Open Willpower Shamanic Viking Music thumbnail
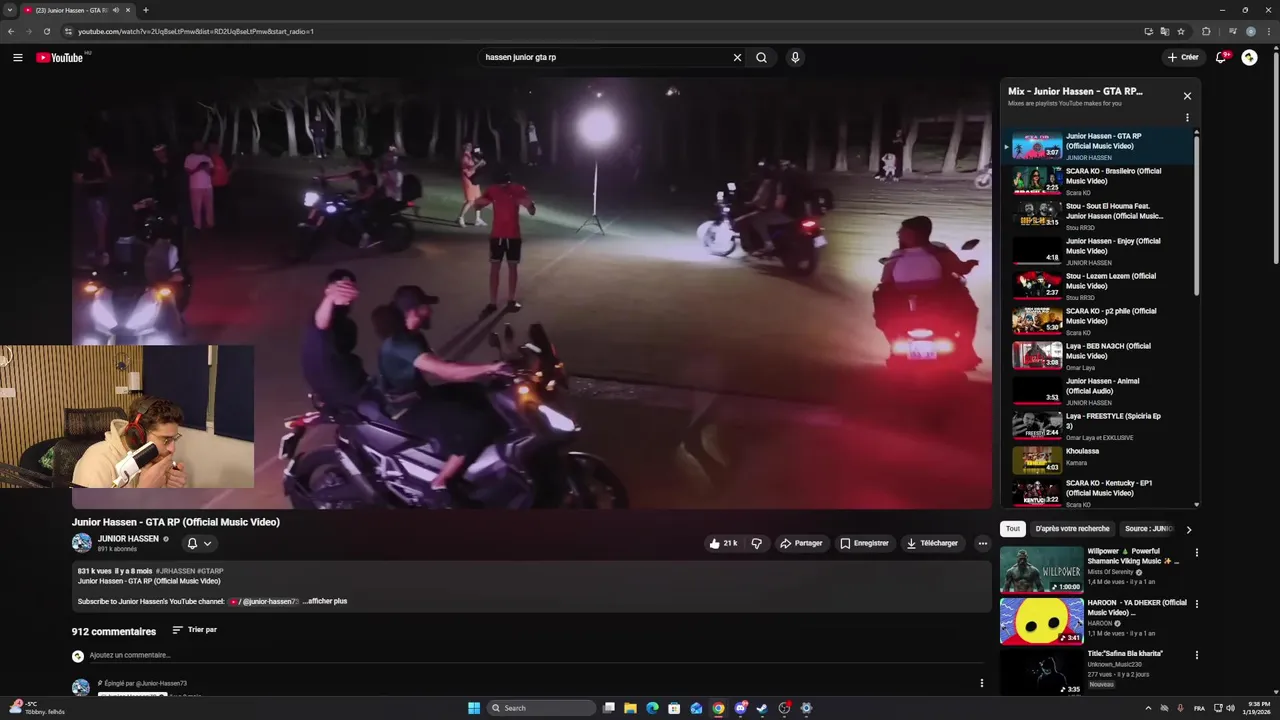 pos(1041,569)
